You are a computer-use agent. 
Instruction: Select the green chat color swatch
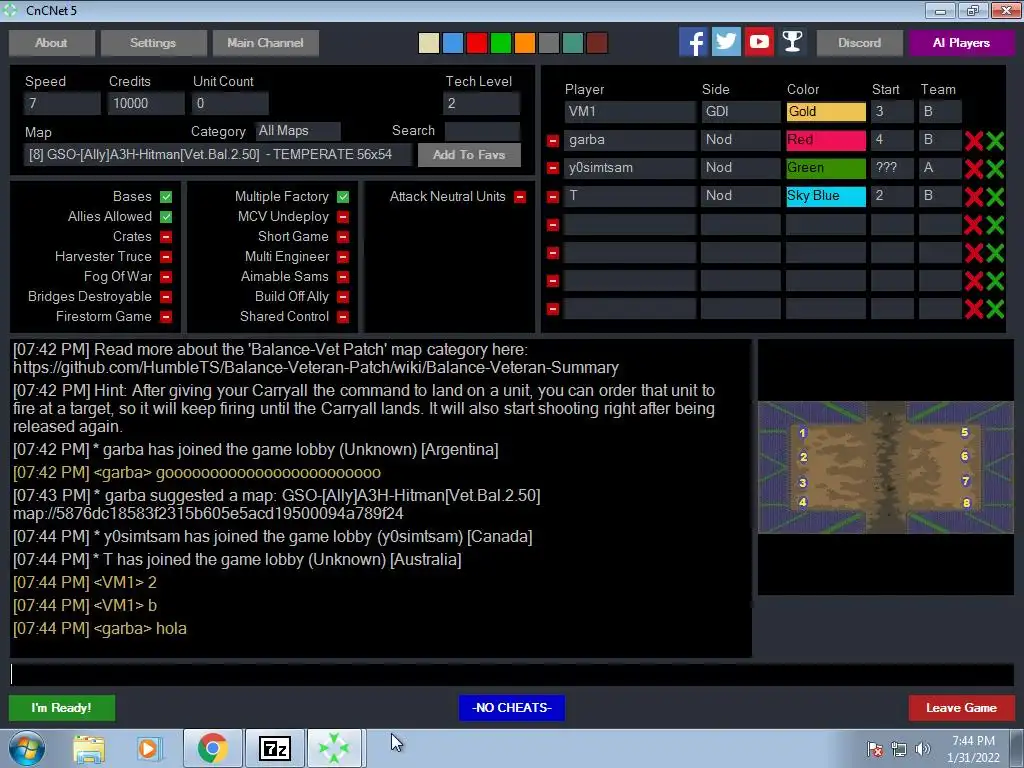[501, 43]
